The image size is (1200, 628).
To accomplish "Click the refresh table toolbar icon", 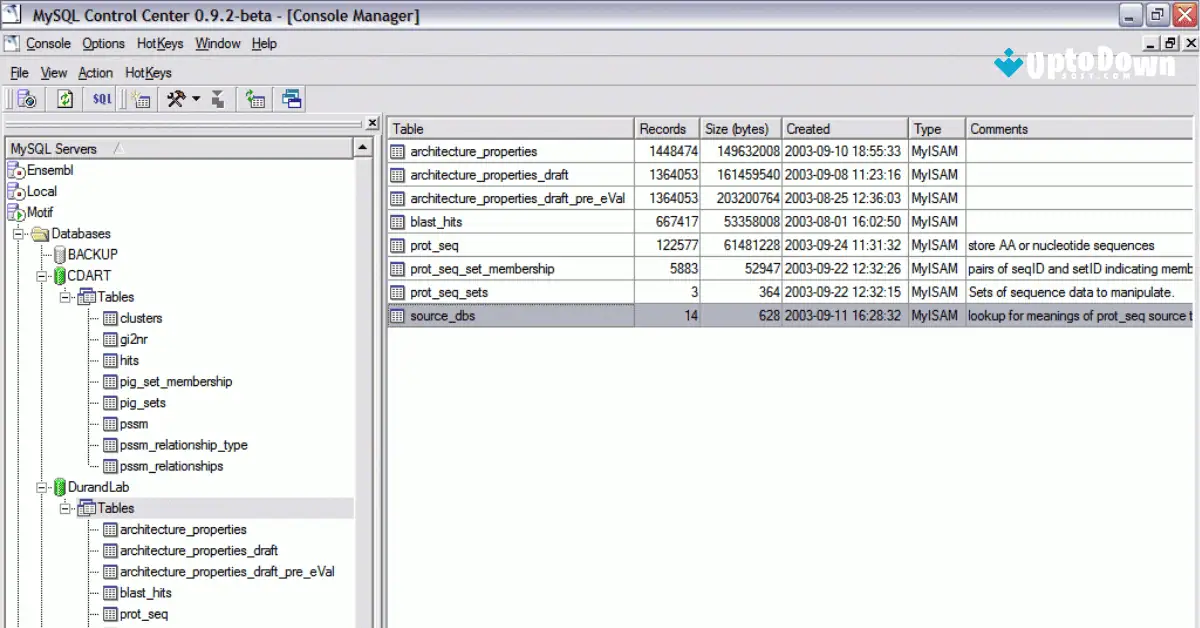I will click(254, 98).
